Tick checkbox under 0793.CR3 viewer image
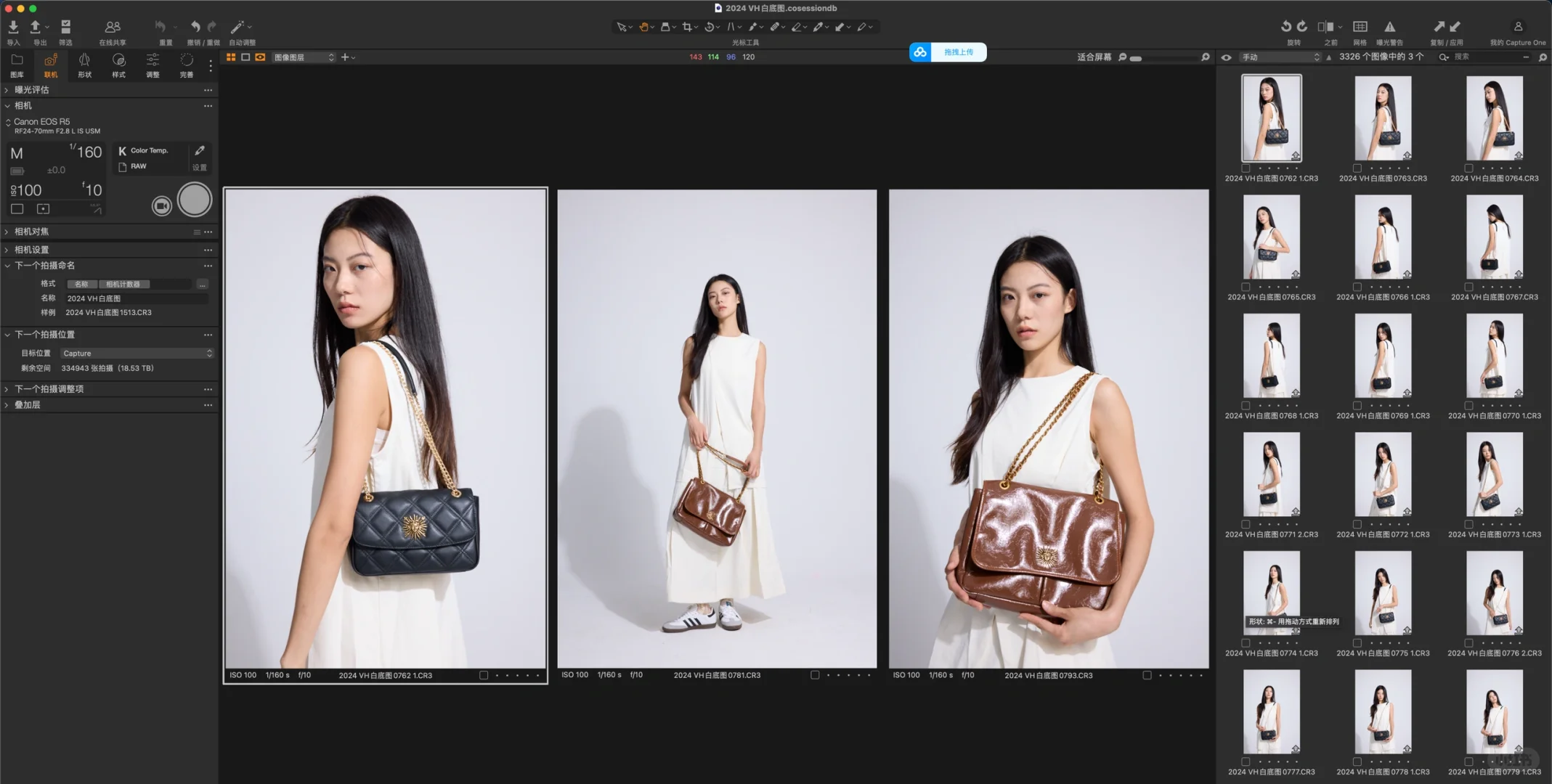This screenshot has width=1552, height=784. click(x=1147, y=675)
